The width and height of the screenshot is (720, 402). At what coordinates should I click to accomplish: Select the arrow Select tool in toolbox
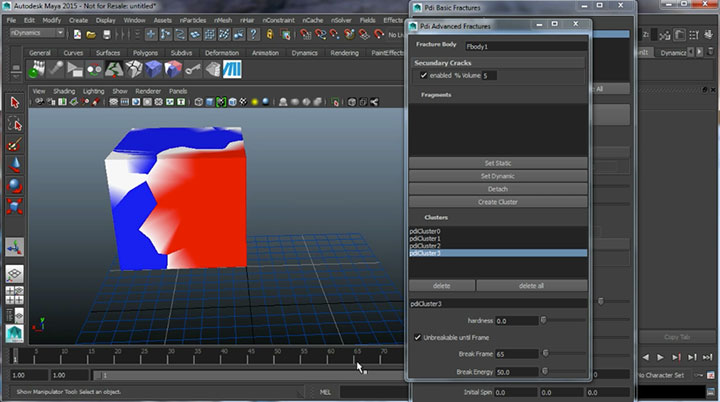15,102
